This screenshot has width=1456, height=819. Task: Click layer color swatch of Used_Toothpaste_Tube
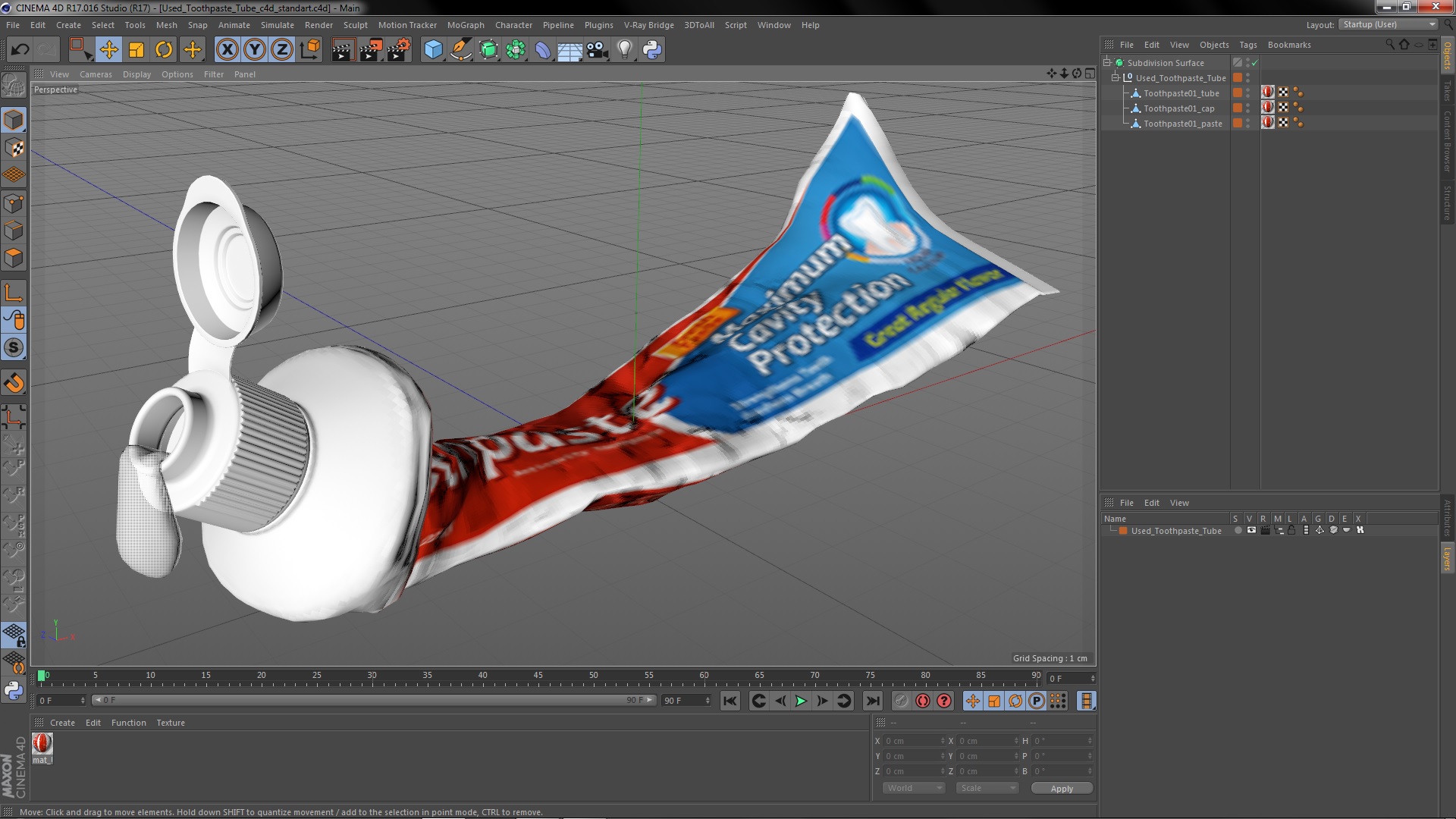(1123, 531)
